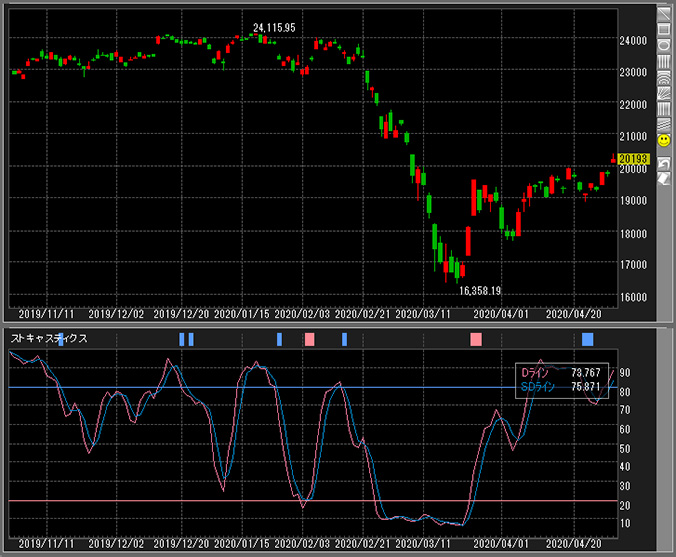Select the circle drawing tool
This screenshot has width=676, height=557.
point(664,45)
